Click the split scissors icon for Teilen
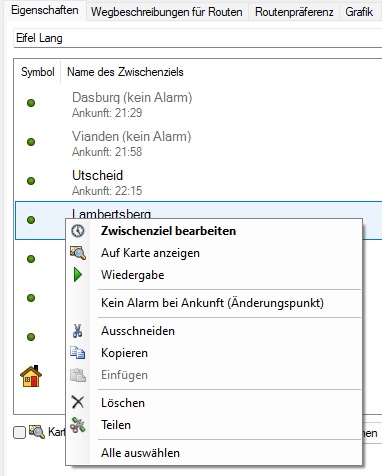The image size is (382, 476). click(x=78, y=425)
